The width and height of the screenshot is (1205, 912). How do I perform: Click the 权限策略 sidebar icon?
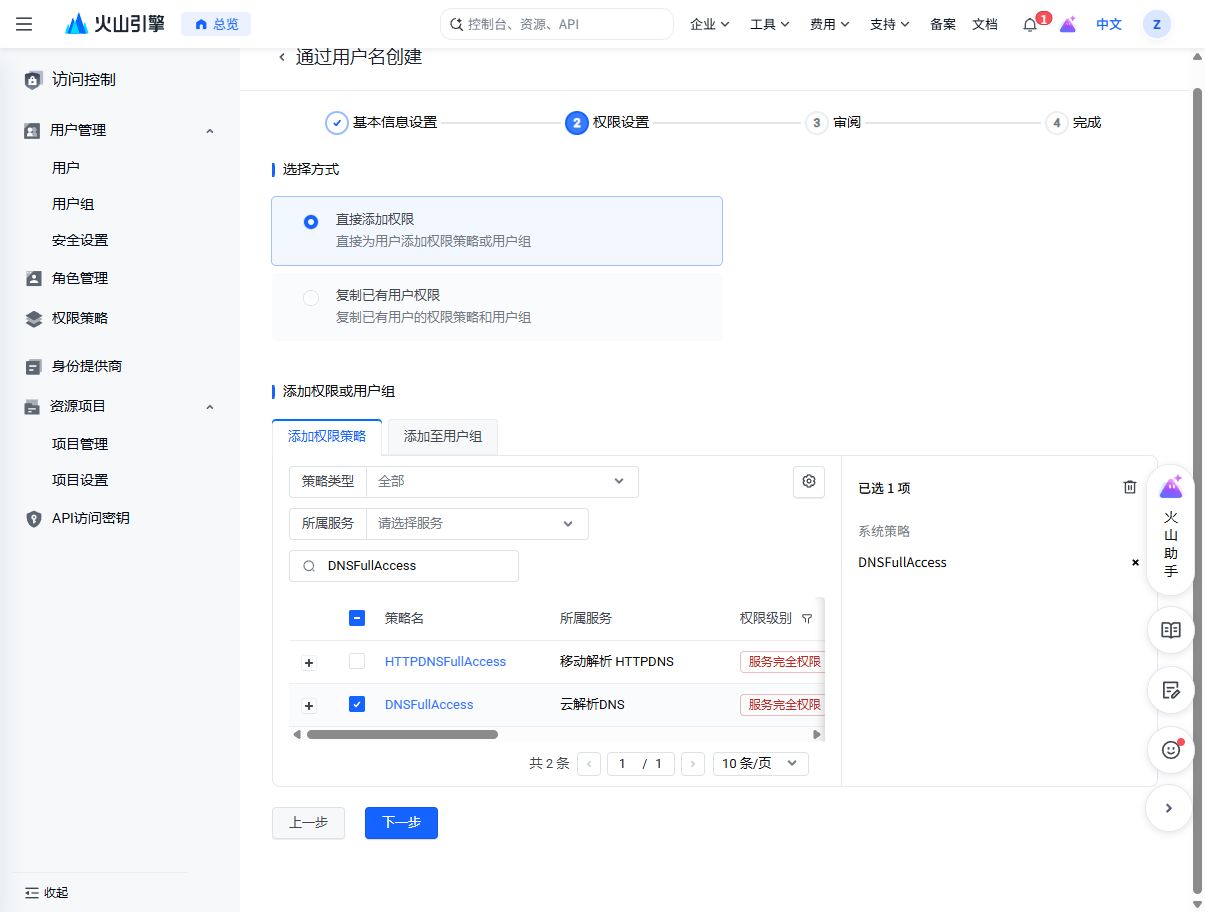tap(34, 318)
